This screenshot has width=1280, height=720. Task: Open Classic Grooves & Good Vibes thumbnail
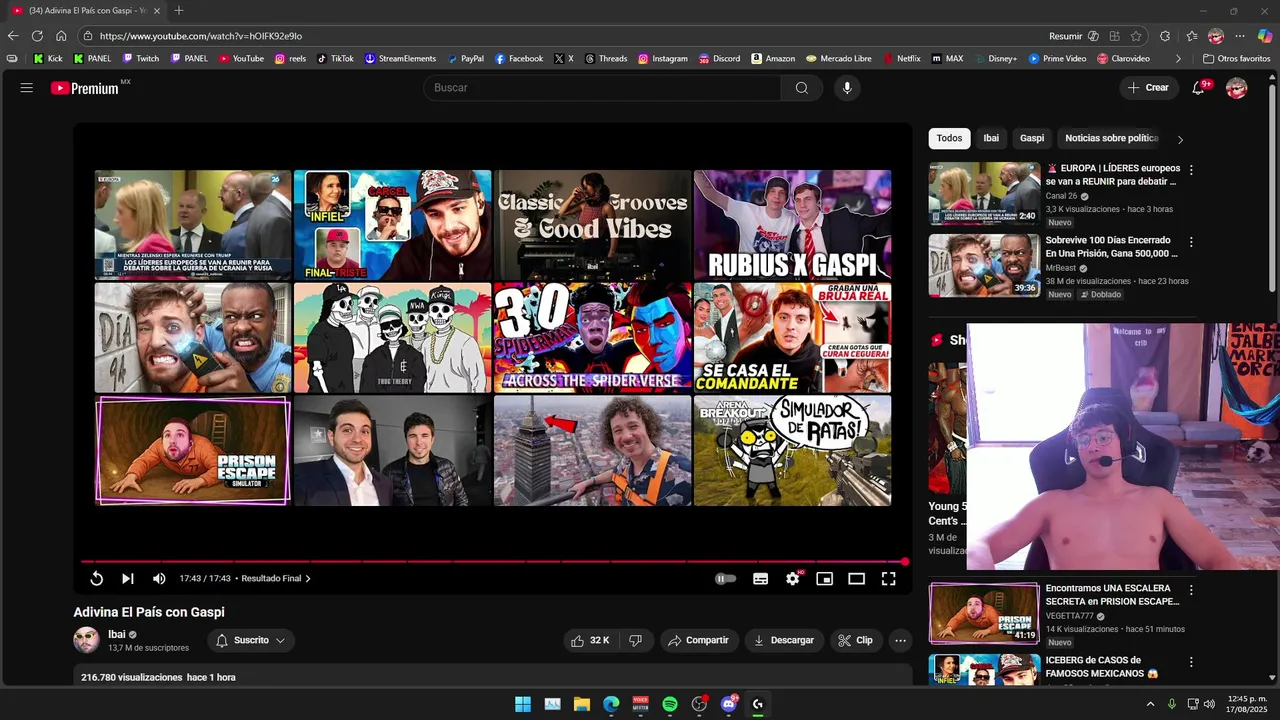pyautogui.click(x=593, y=225)
